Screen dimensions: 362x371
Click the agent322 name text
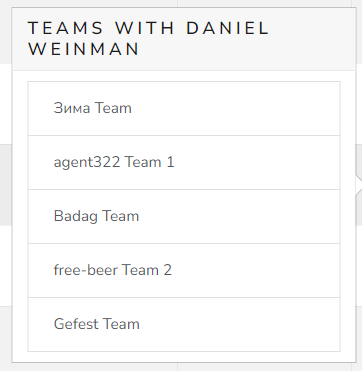[x=87, y=163]
